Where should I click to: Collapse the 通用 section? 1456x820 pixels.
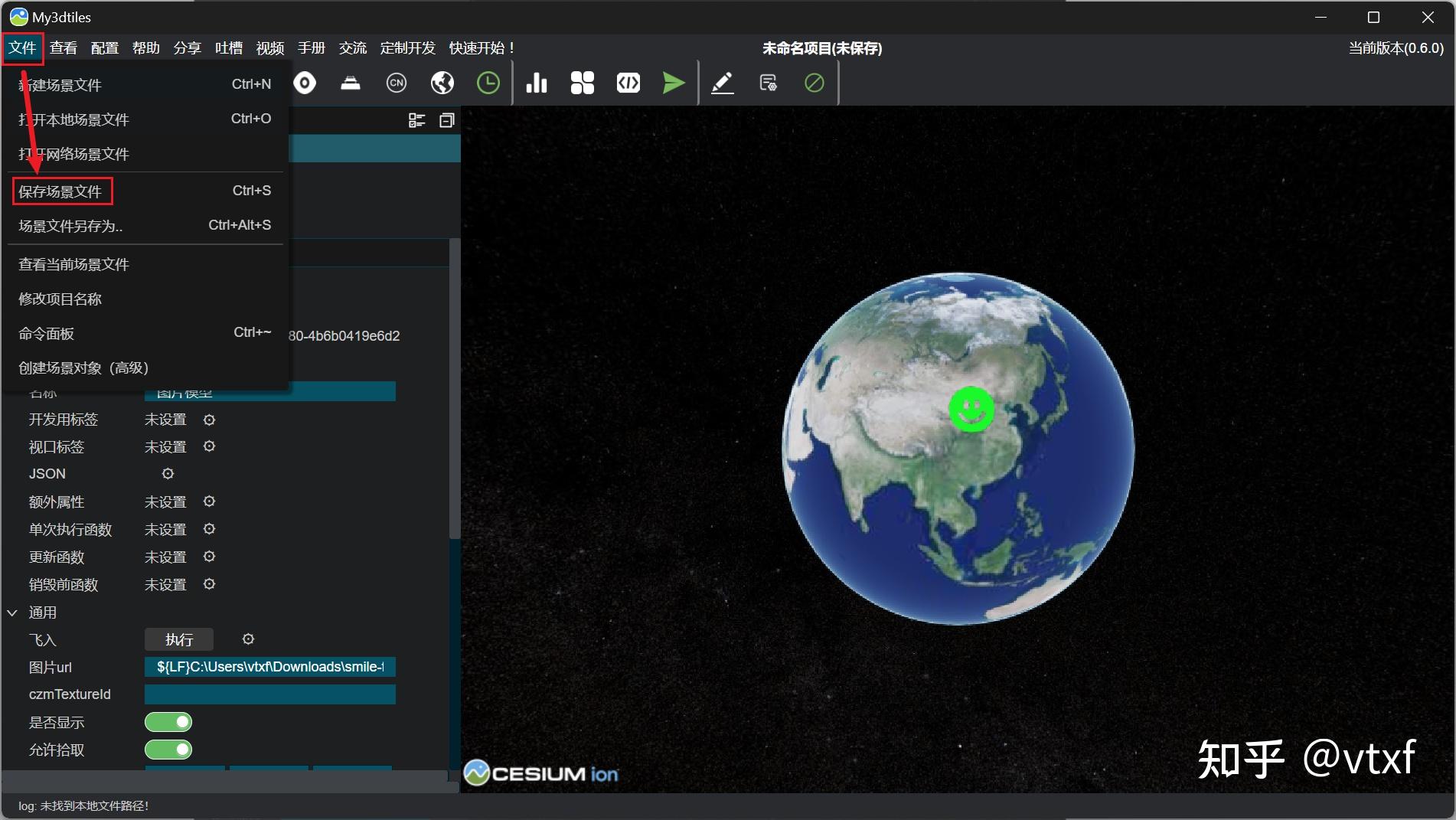[x=12, y=613]
